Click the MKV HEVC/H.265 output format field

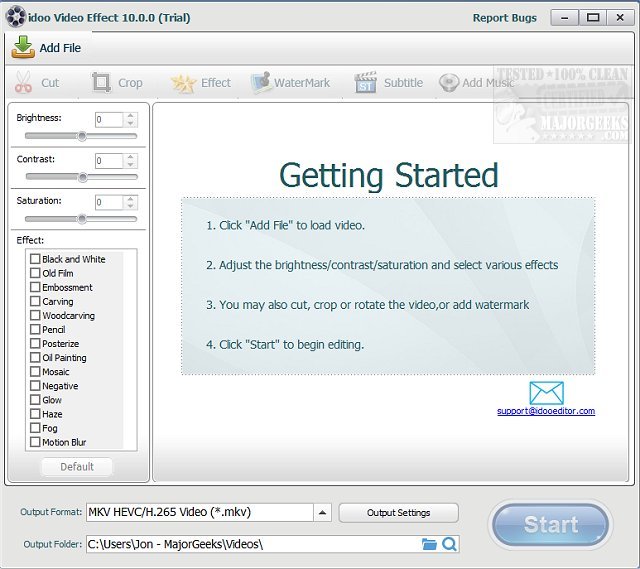(200, 512)
